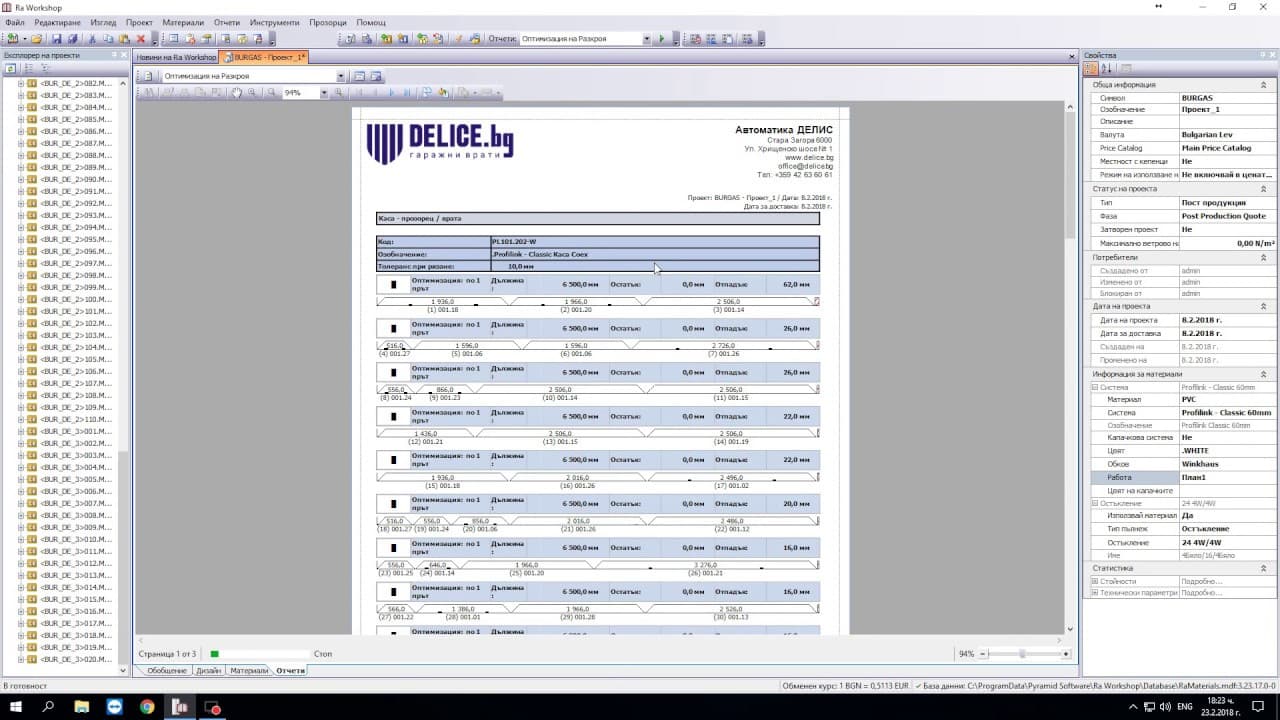Click the next page arrow in the report toolbar

tap(392, 93)
